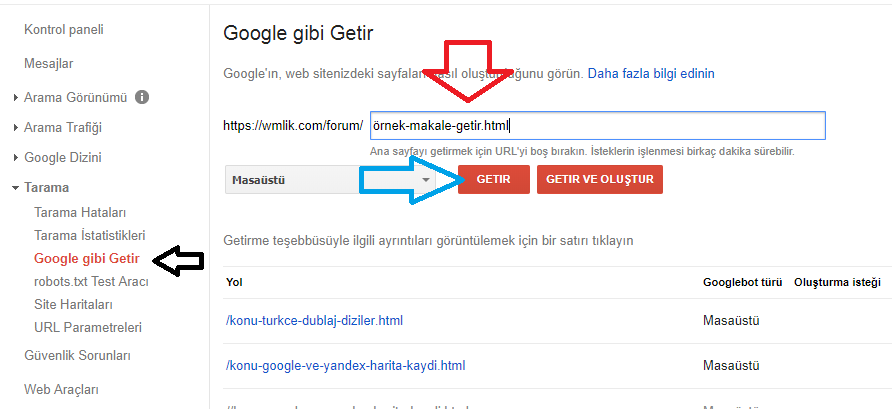The height and width of the screenshot is (409, 892).
Task: Expand the Google Dizini section
Action: [x=62, y=157]
